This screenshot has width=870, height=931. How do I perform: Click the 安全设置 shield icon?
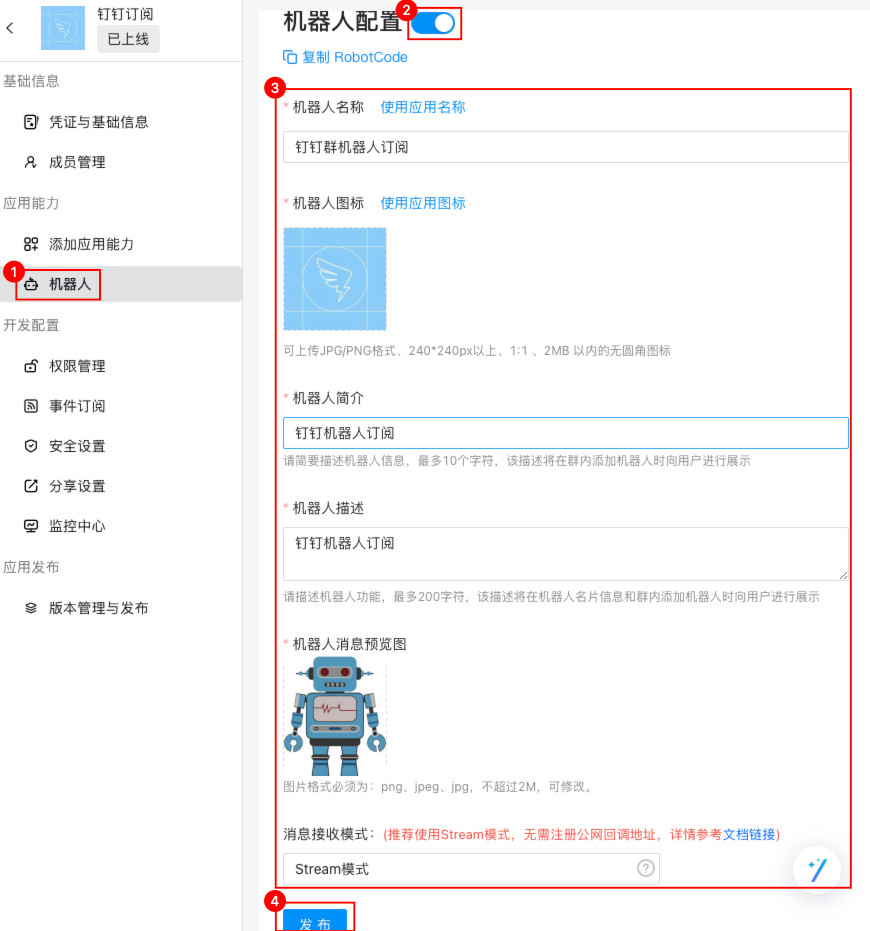point(31,446)
